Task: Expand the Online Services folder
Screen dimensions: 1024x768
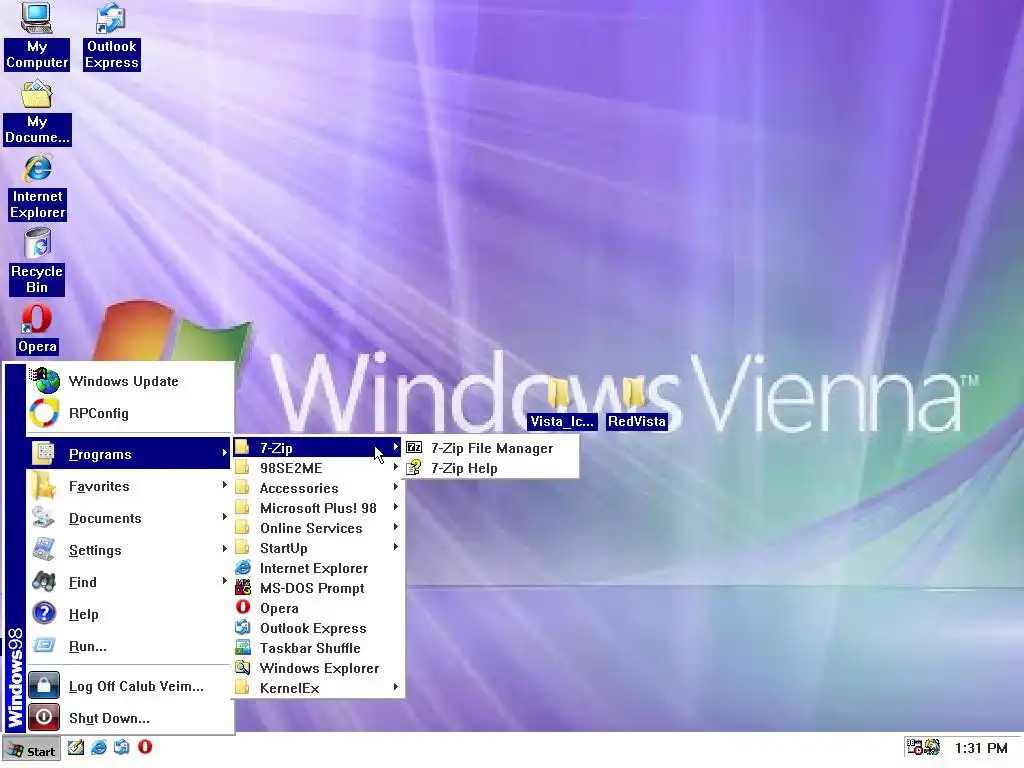Action: click(x=318, y=528)
